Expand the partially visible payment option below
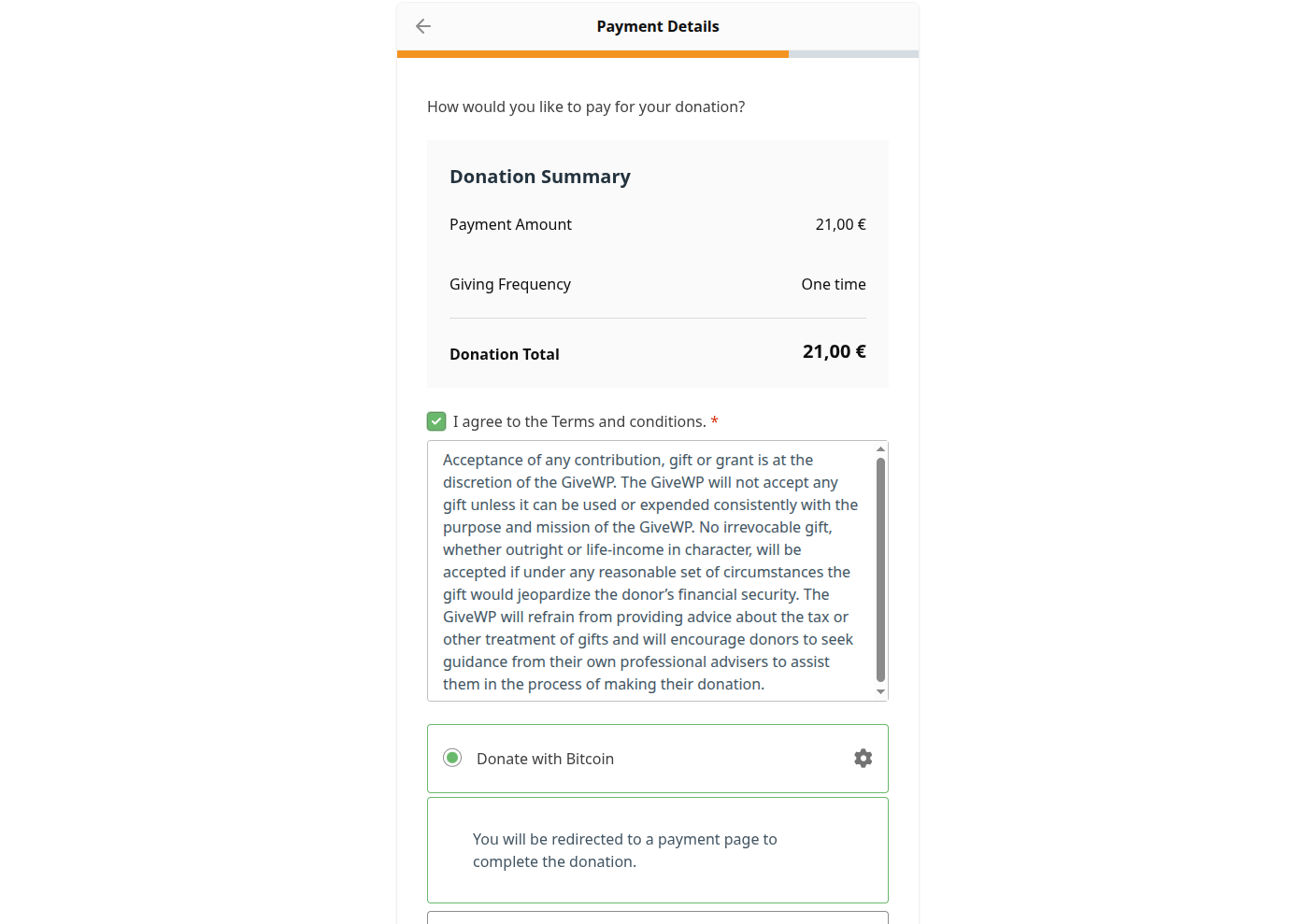 tap(657, 918)
